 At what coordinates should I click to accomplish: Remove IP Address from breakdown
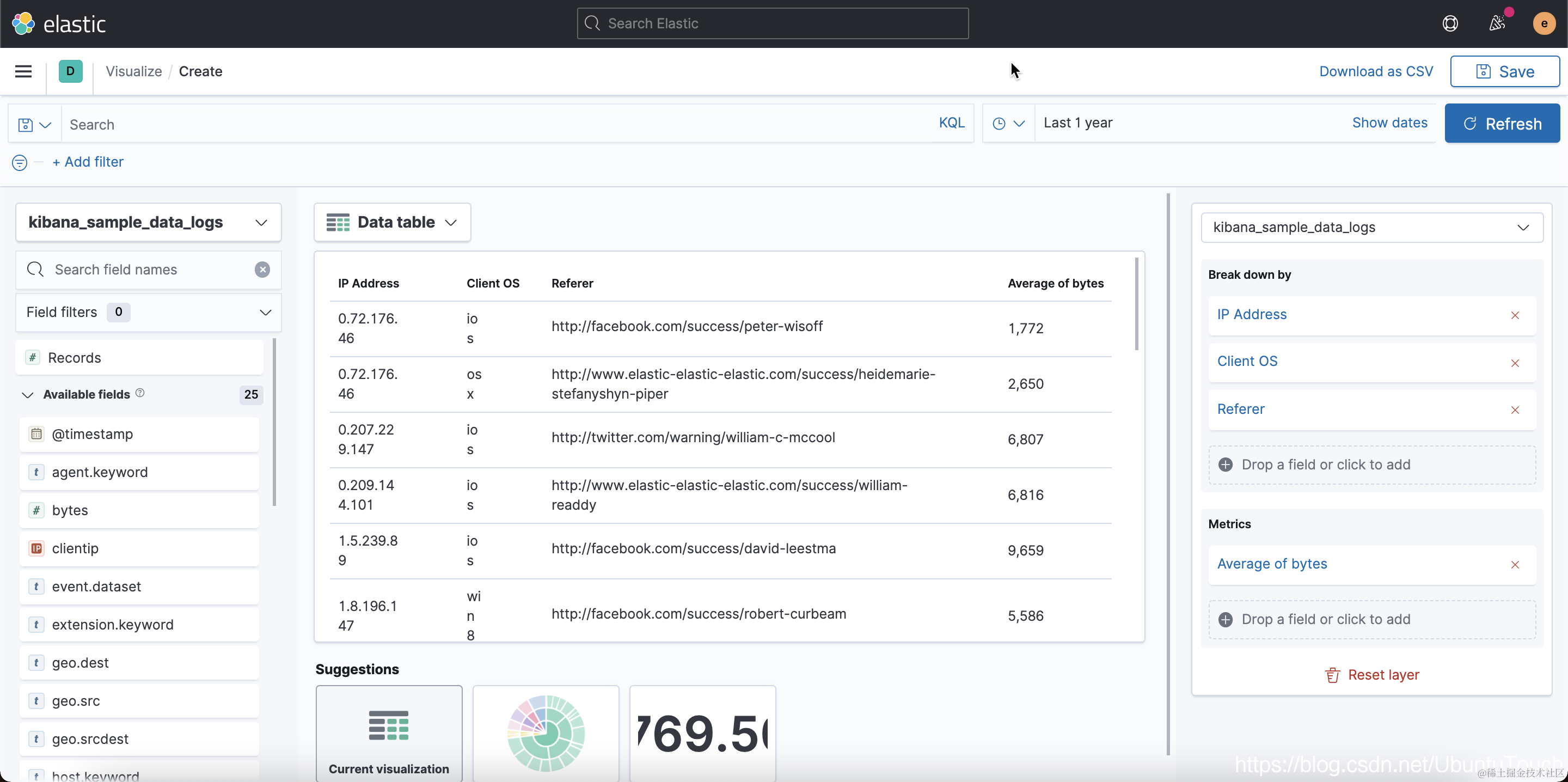pos(1515,315)
